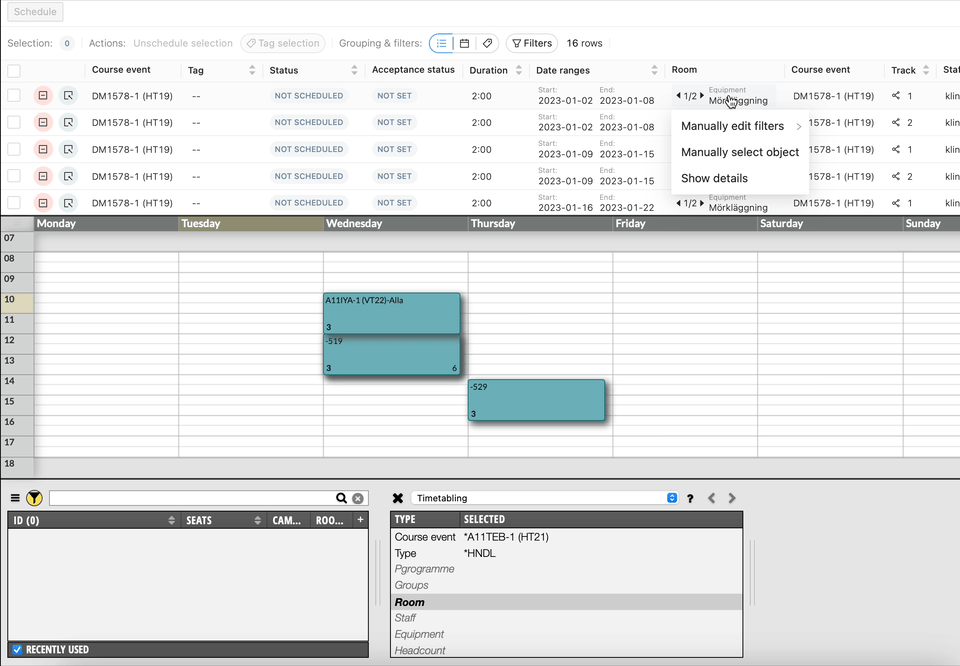
Task: Check the 2023-01-09 track 1 row checkbox
Action: pos(14,149)
